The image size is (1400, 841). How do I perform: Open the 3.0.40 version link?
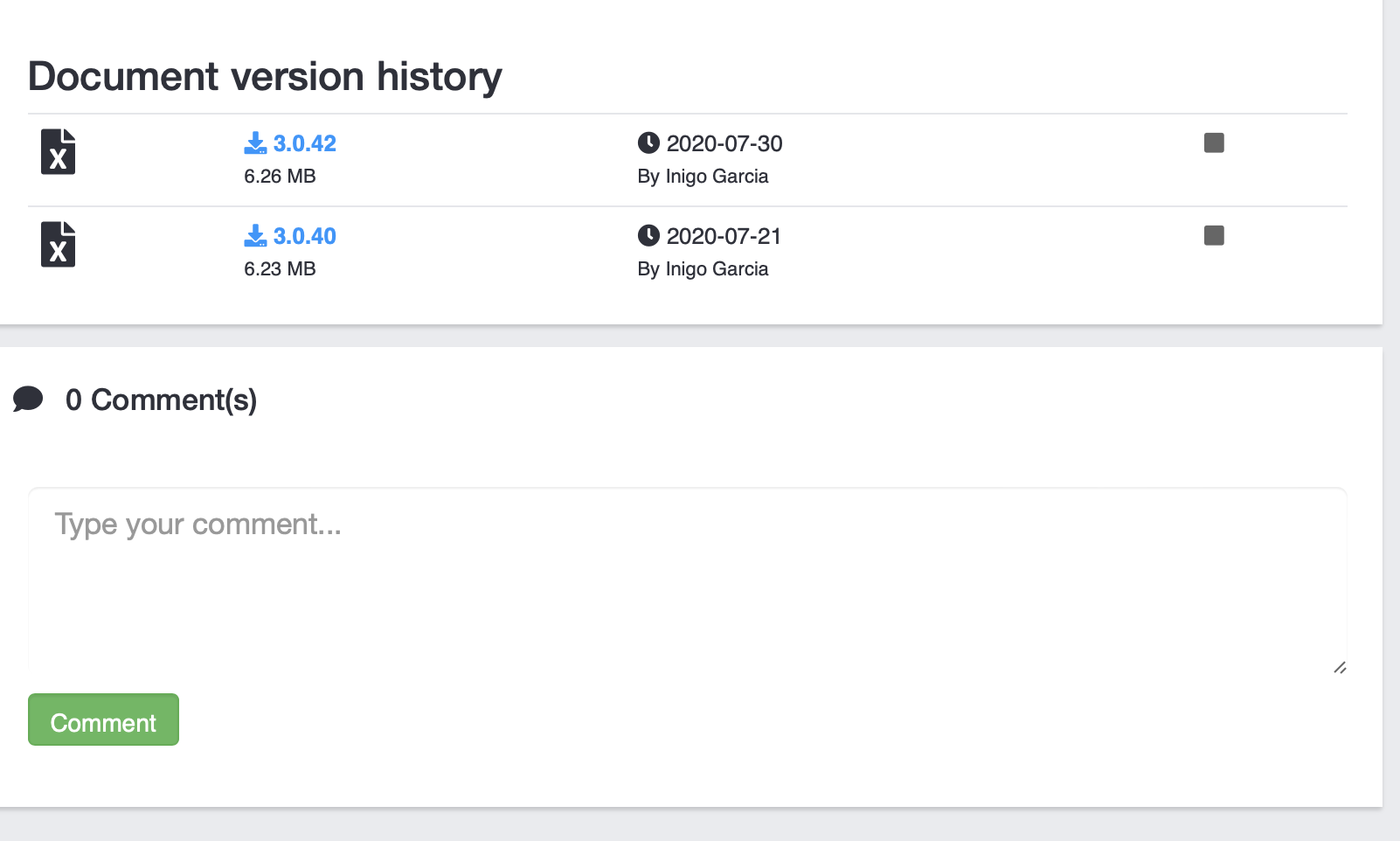pyautogui.click(x=304, y=236)
